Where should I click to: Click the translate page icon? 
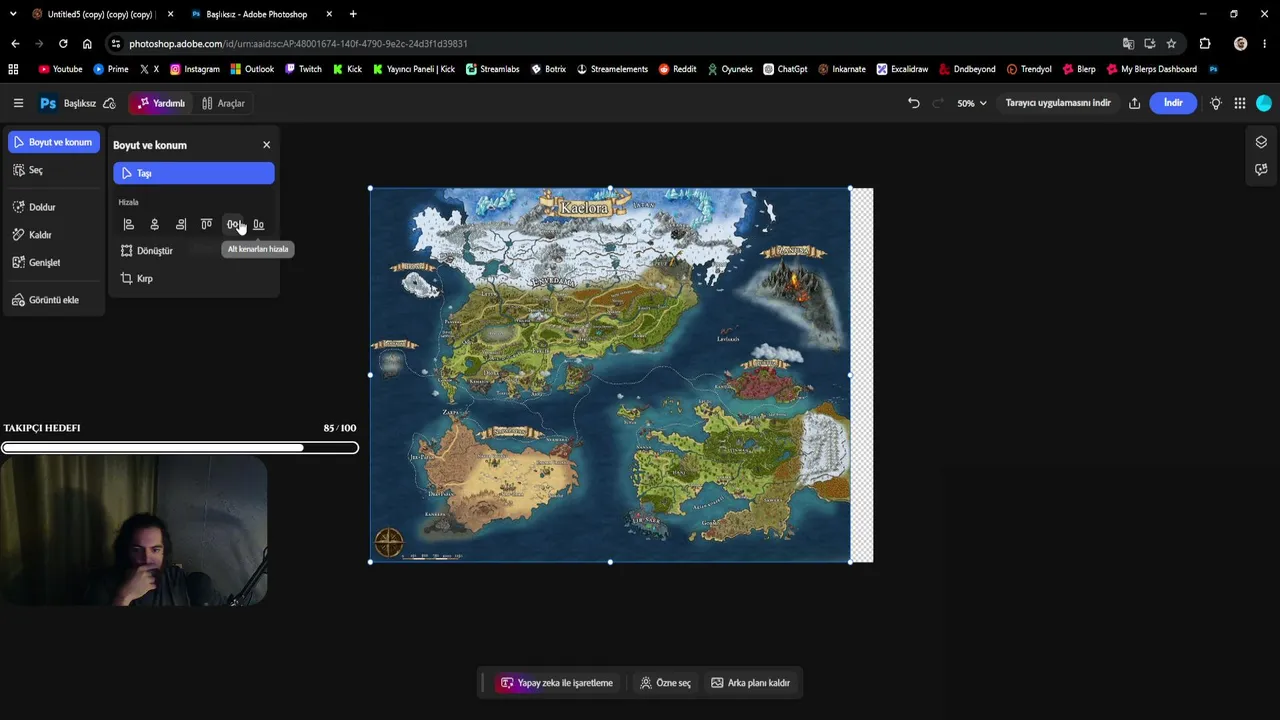1128,44
